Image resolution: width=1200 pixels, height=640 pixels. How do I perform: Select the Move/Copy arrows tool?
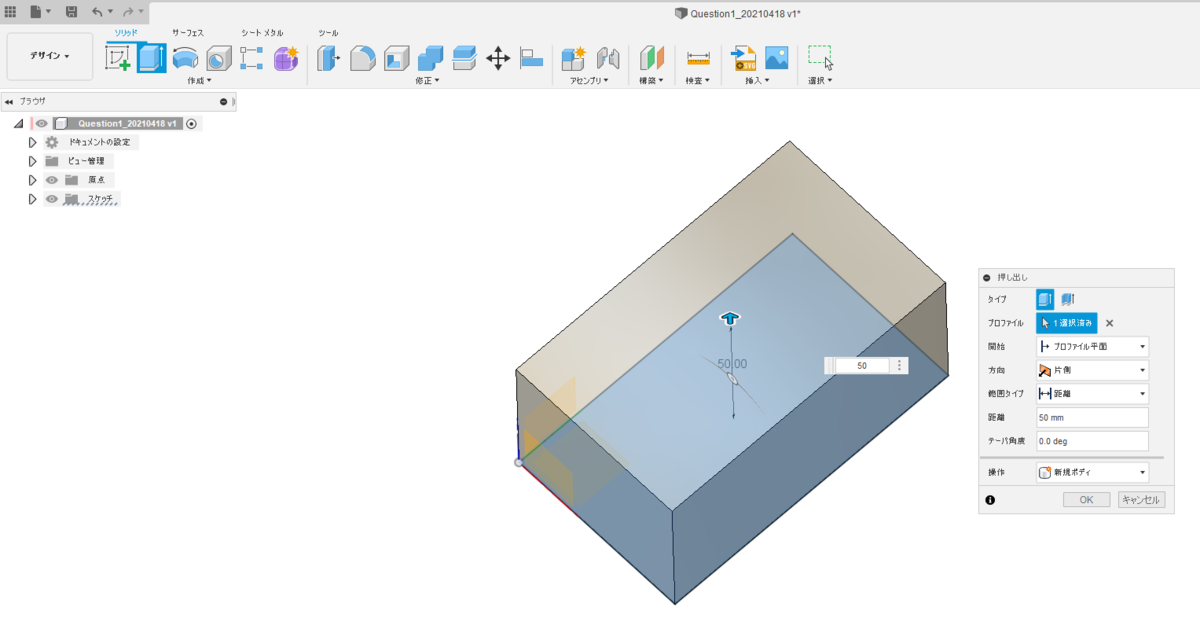pyautogui.click(x=498, y=58)
